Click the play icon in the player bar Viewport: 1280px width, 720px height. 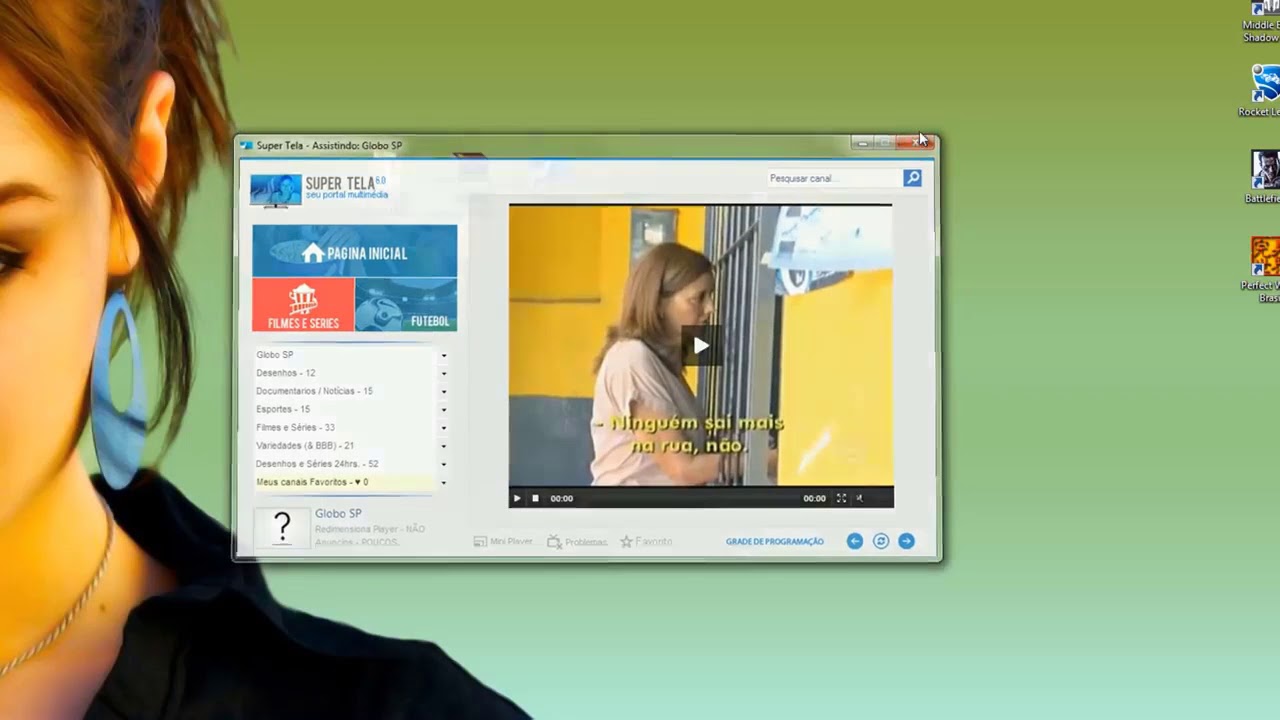coord(517,498)
